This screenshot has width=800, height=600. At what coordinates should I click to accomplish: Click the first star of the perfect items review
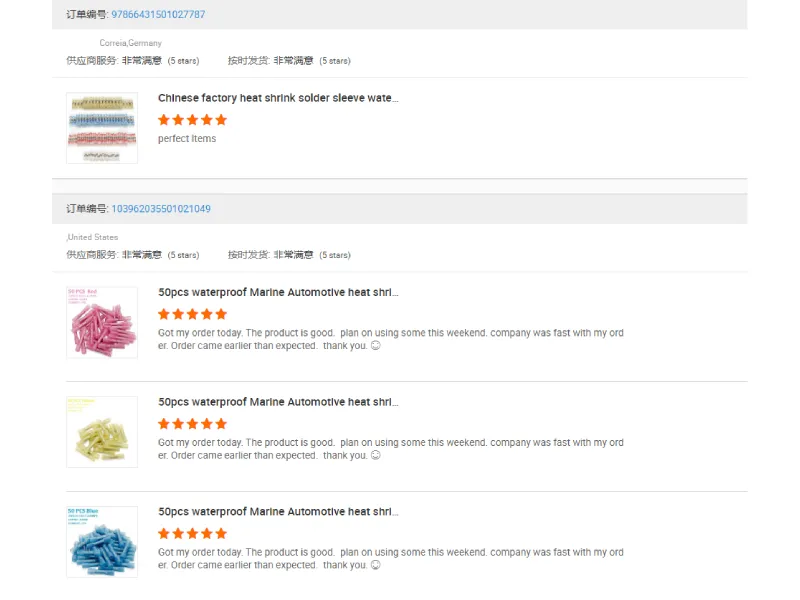click(x=164, y=119)
